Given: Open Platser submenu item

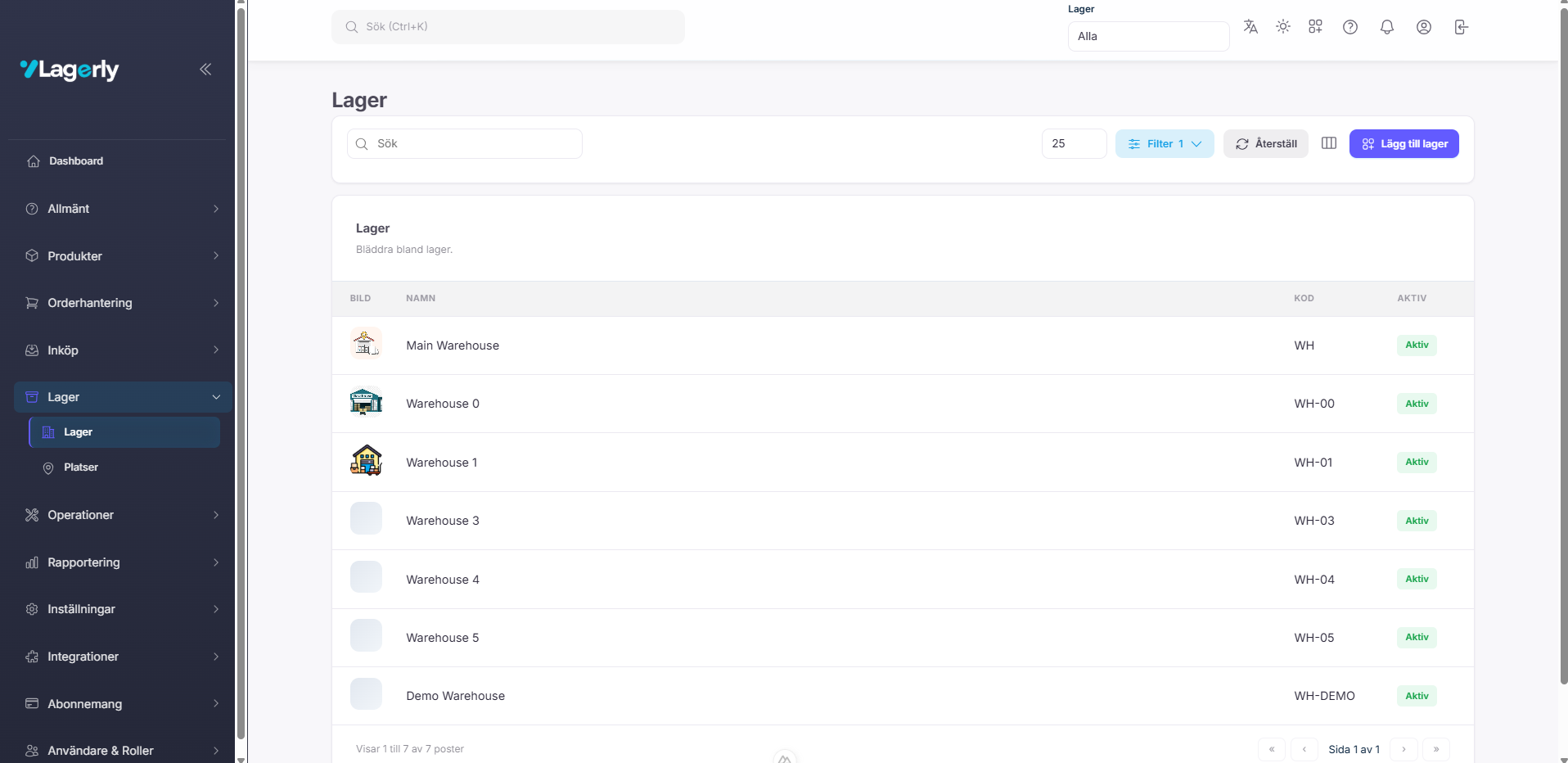Looking at the screenshot, I should (81, 467).
